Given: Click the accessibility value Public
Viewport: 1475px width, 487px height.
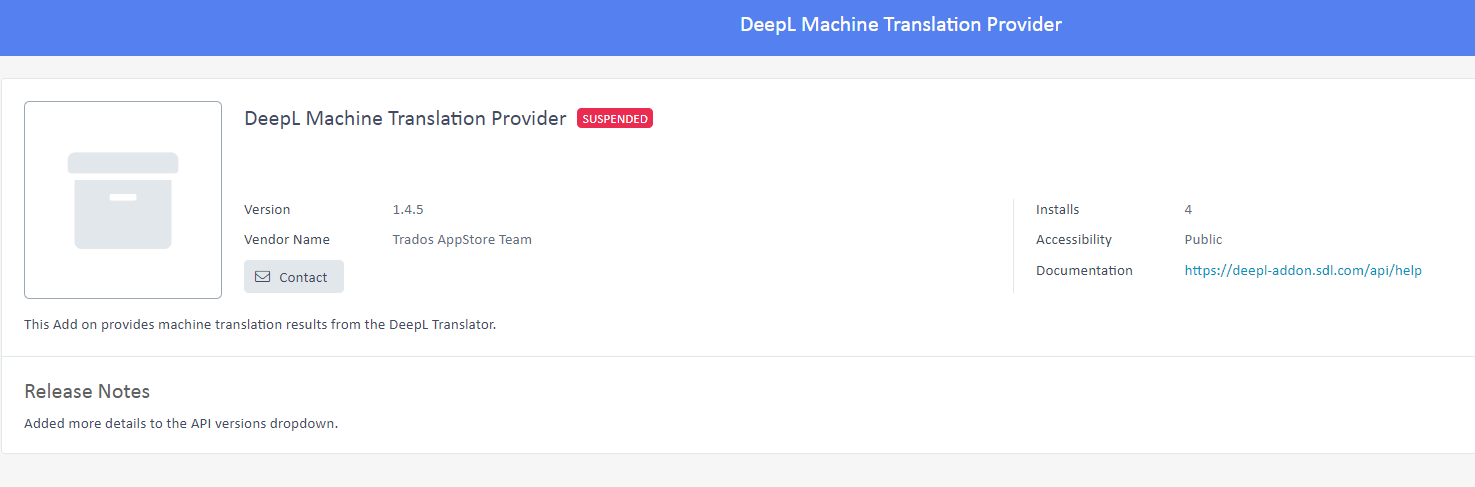Looking at the screenshot, I should click(x=1203, y=240).
